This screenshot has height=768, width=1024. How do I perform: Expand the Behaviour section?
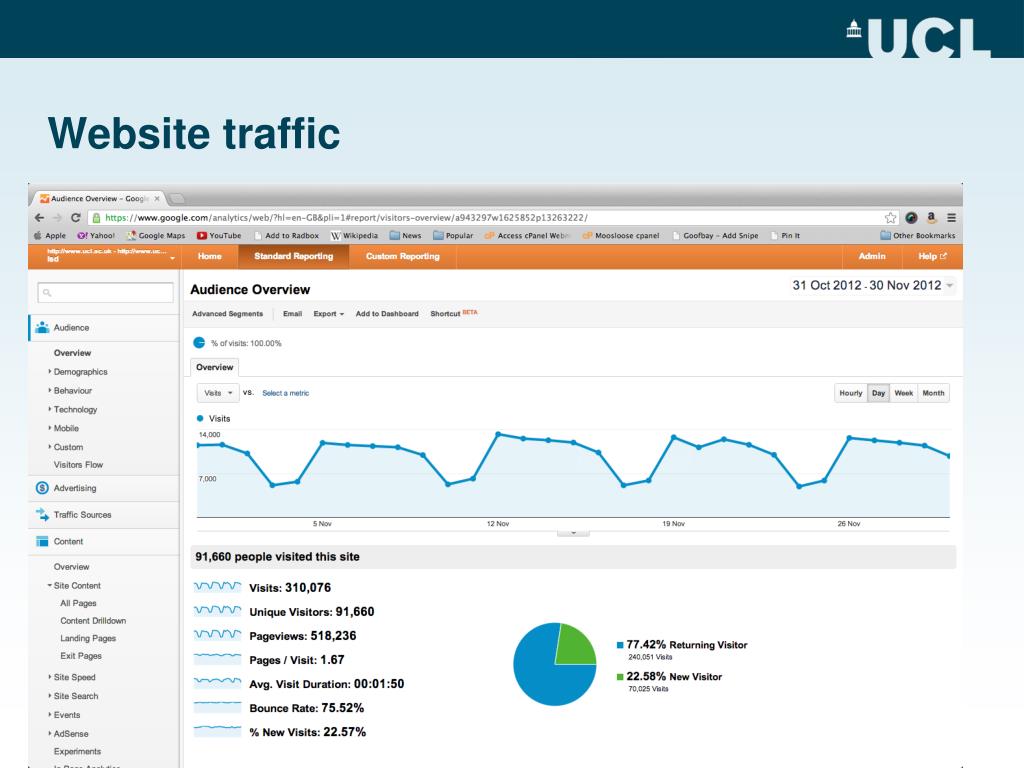point(72,391)
